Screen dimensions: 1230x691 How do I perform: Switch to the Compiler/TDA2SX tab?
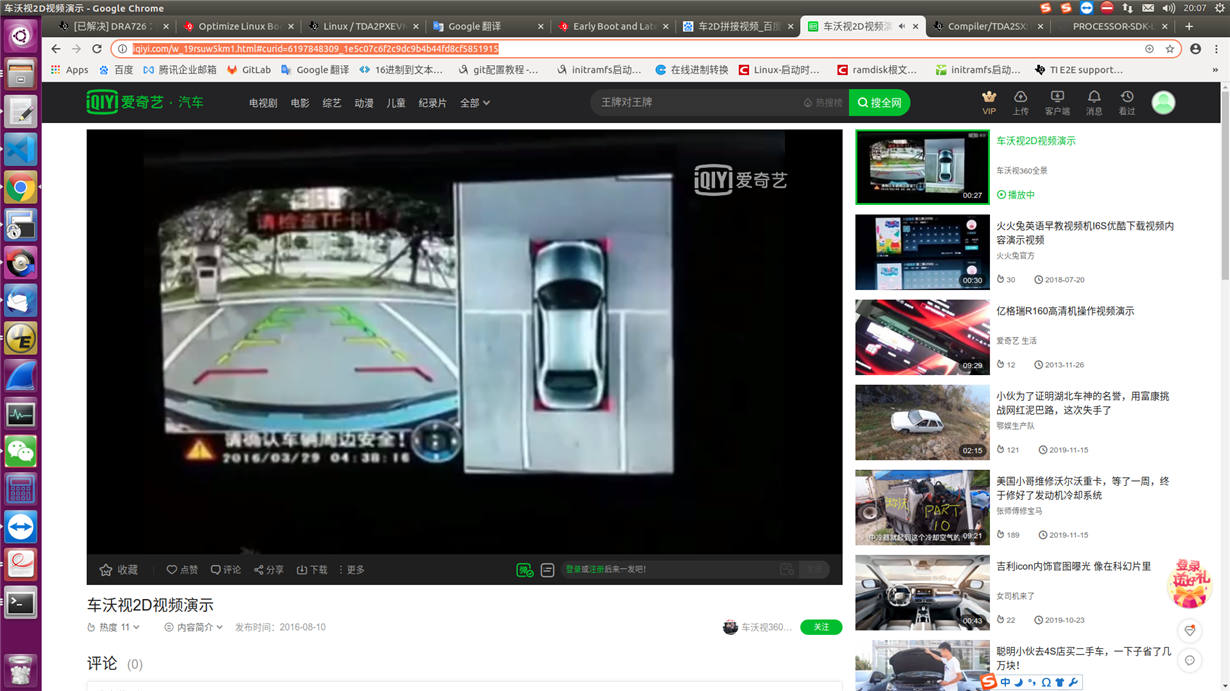click(988, 26)
